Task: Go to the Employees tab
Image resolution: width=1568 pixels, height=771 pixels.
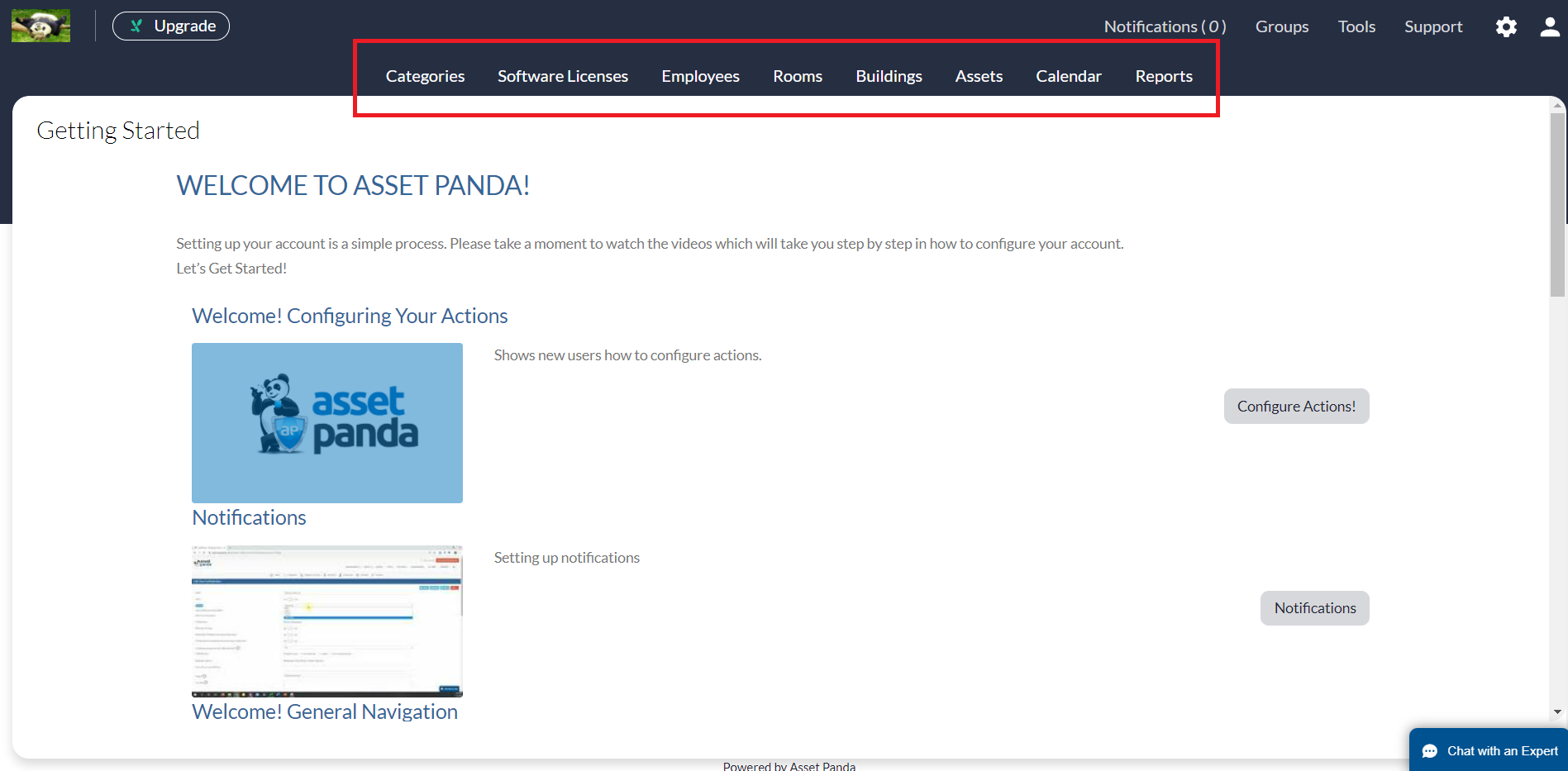Action: pyautogui.click(x=700, y=76)
